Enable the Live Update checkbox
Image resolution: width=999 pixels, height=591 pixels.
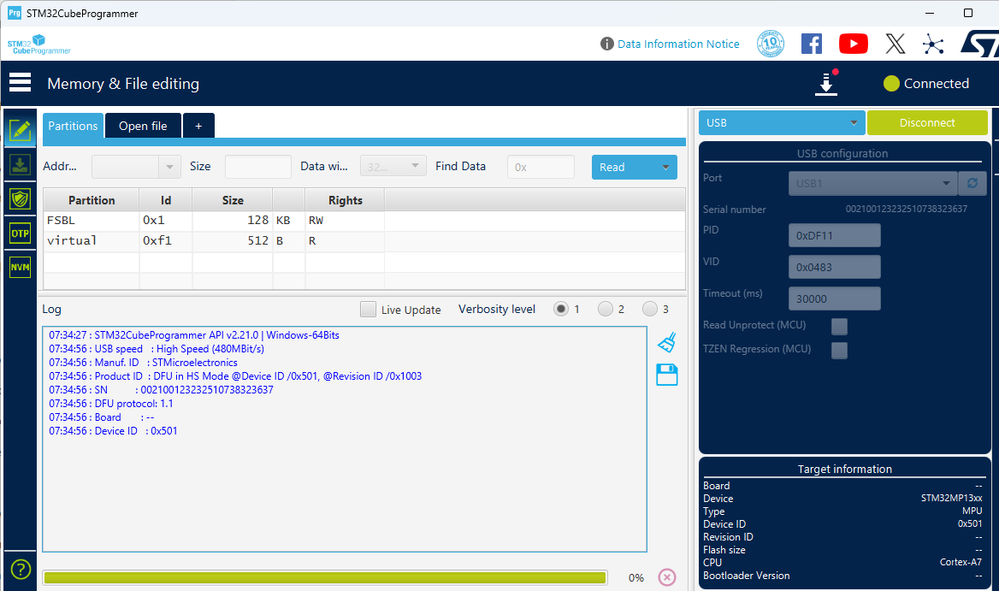coord(368,310)
